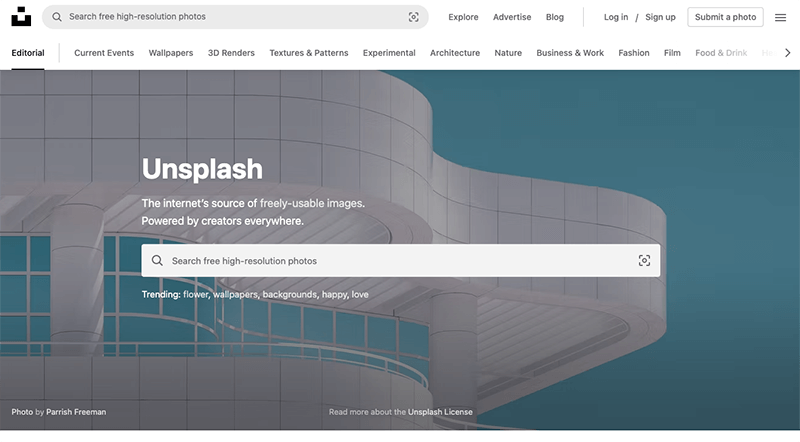Click the magnifier icon in top search bar
Image resolution: width=800 pixels, height=442 pixels.
[57, 17]
